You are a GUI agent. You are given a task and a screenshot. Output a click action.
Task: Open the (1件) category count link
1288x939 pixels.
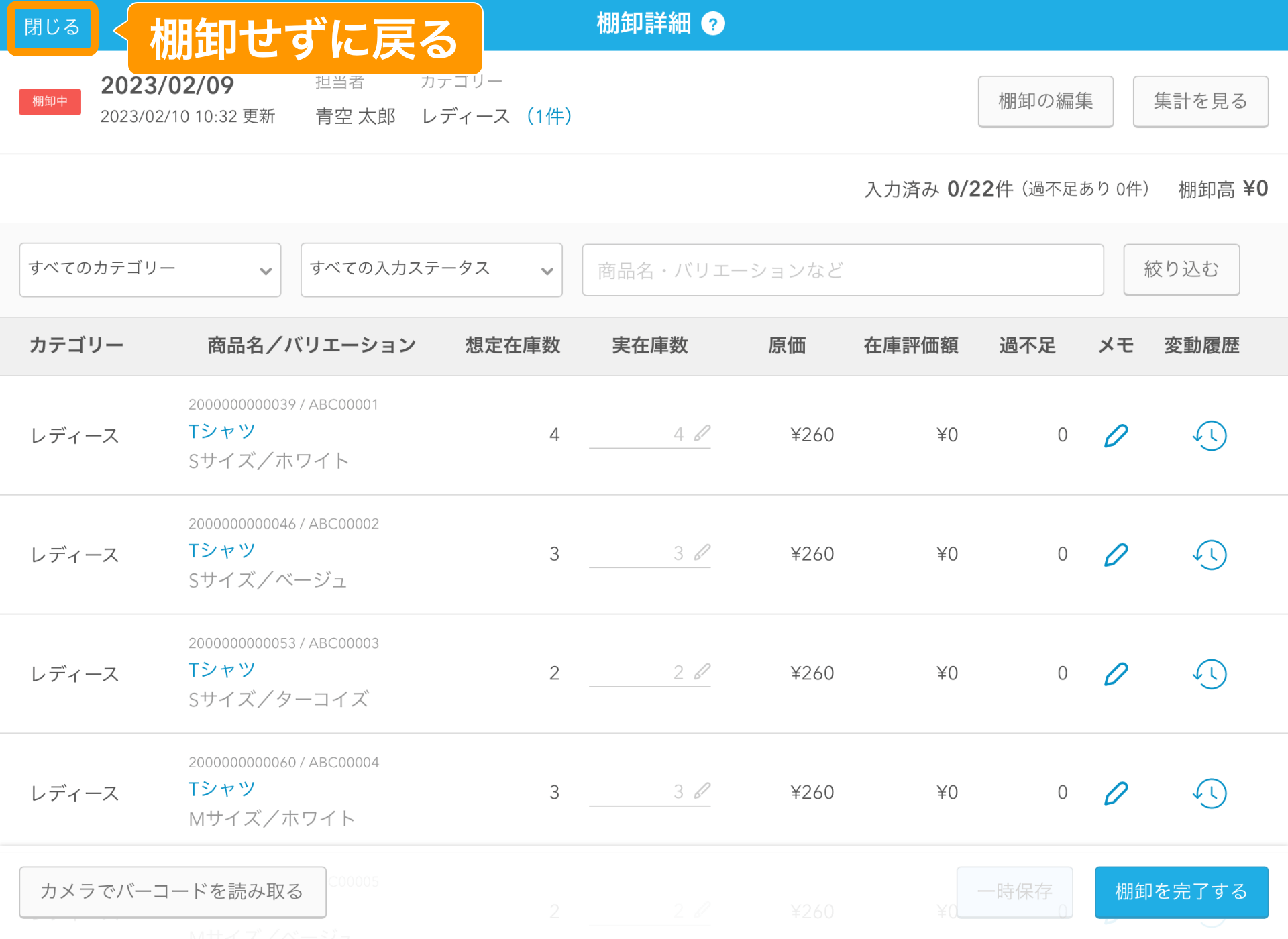coord(549,116)
